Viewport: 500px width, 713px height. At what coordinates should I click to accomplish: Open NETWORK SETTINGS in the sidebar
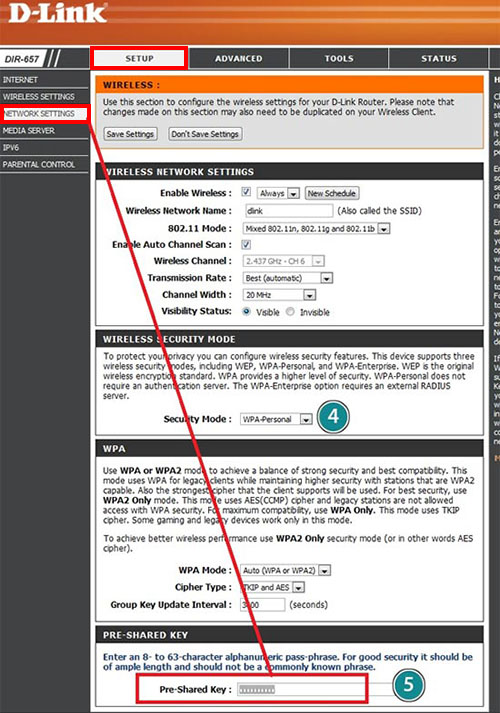coord(44,114)
